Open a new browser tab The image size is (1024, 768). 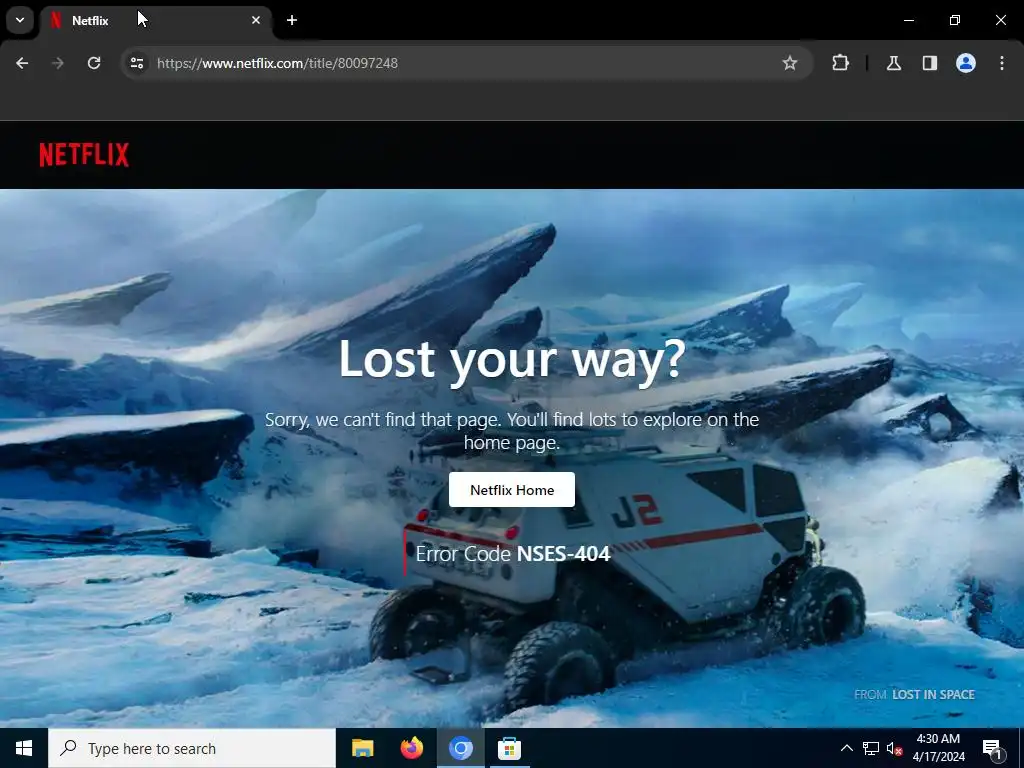point(292,20)
